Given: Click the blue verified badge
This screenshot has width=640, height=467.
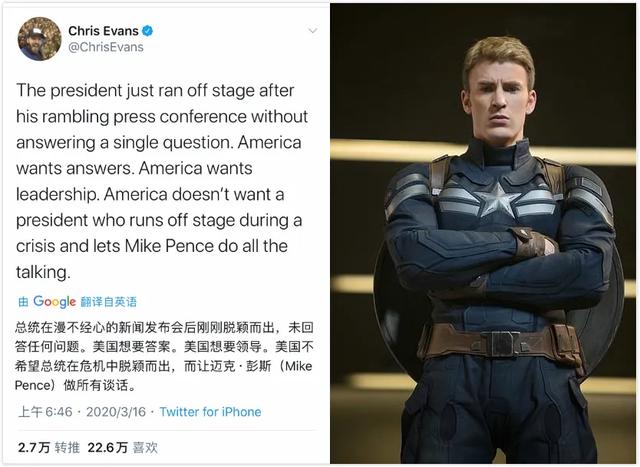Looking at the screenshot, I should pyautogui.click(x=147, y=31).
